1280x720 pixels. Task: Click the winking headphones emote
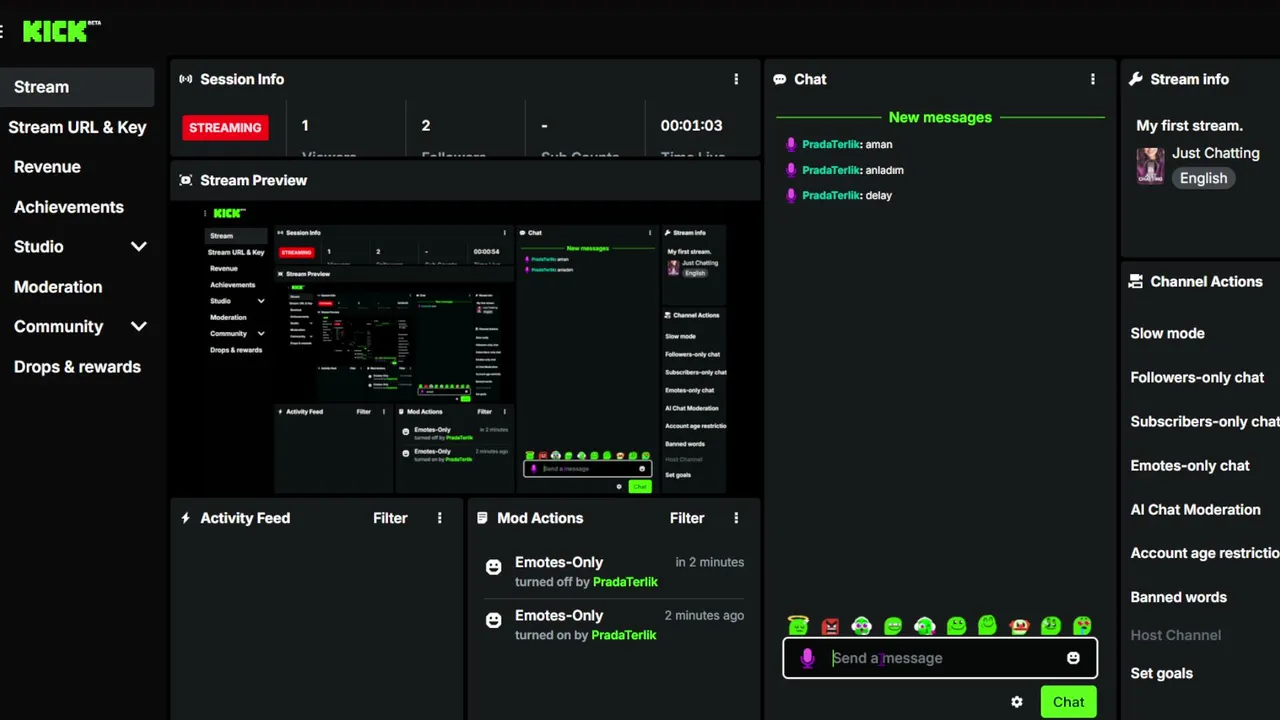point(925,626)
